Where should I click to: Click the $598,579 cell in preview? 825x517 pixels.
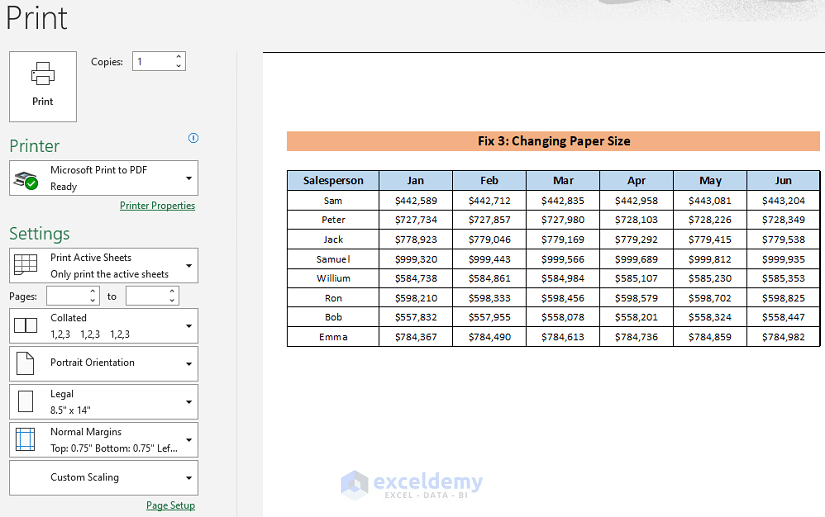(637, 298)
